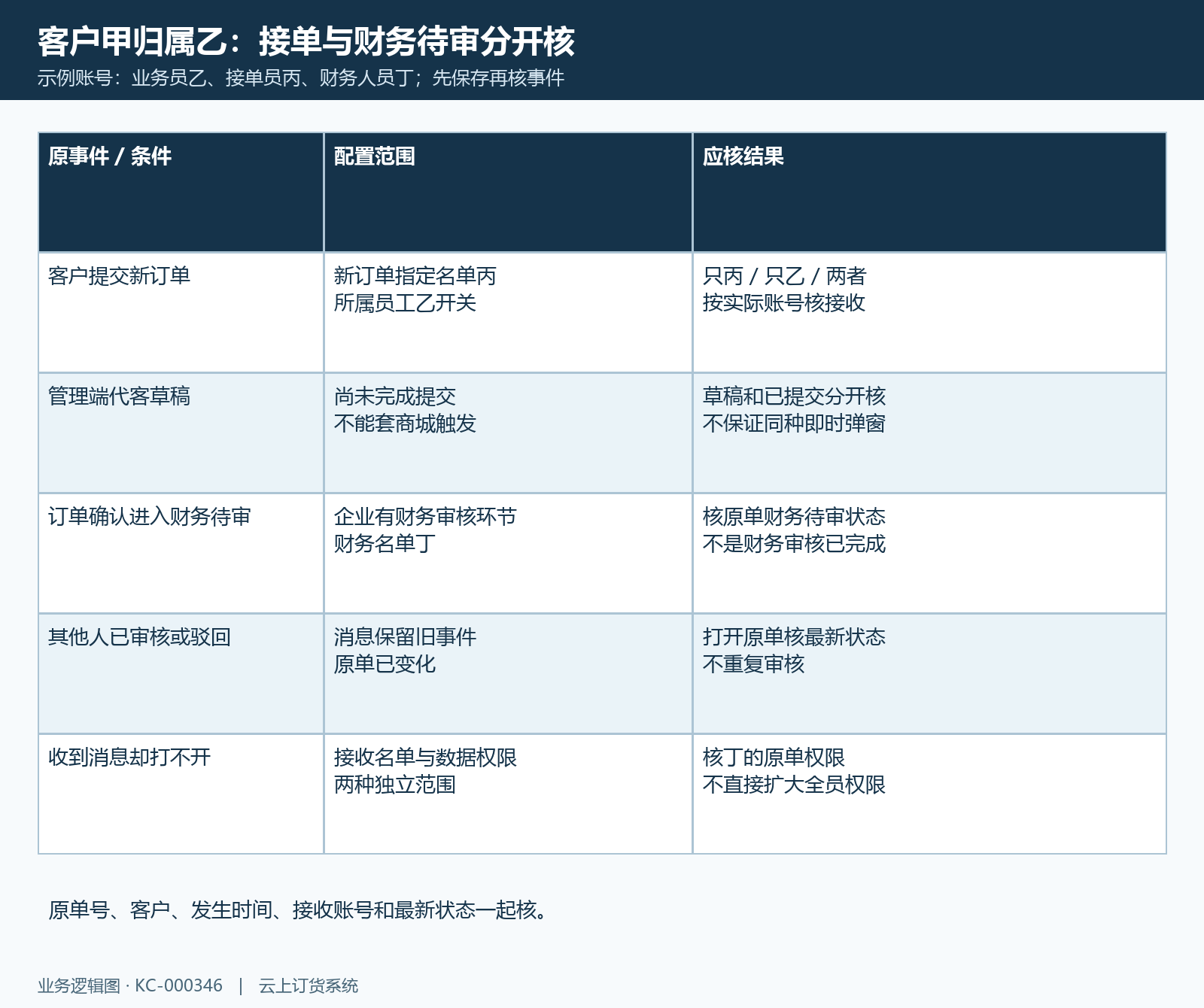1204x1008 pixels.
Task: Select the cell 收到消息却打不开
Action: [181, 794]
